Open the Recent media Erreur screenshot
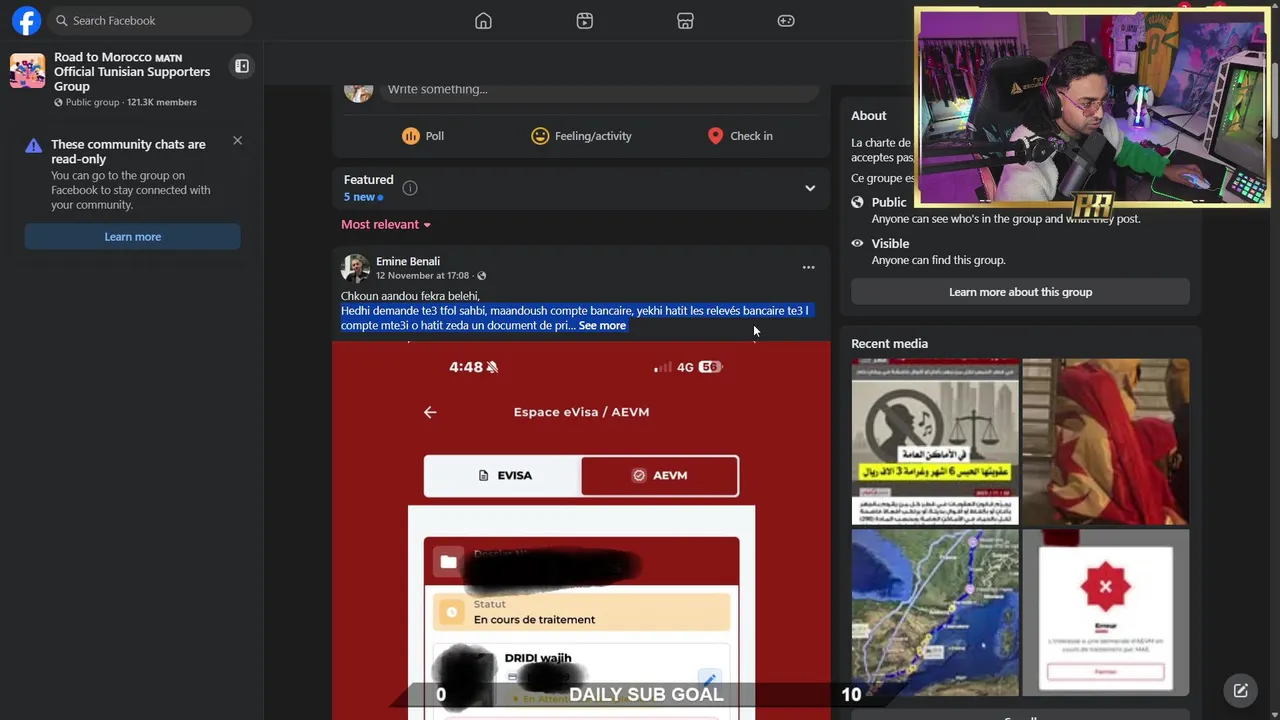 click(1106, 612)
